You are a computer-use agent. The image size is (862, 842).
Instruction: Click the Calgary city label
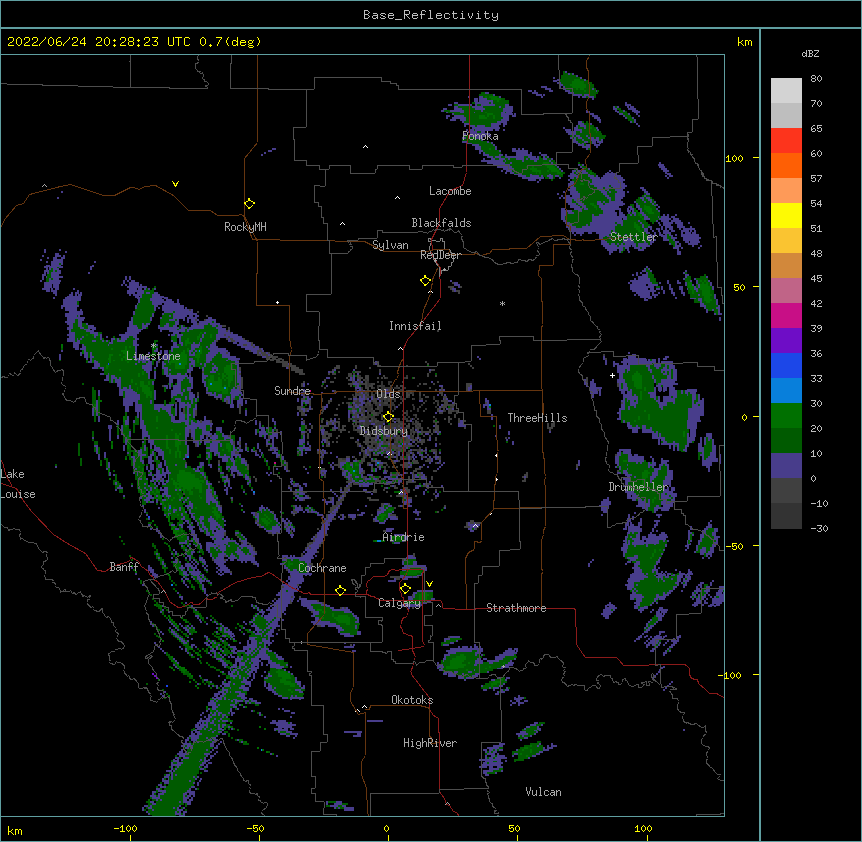tap(399, 603)
